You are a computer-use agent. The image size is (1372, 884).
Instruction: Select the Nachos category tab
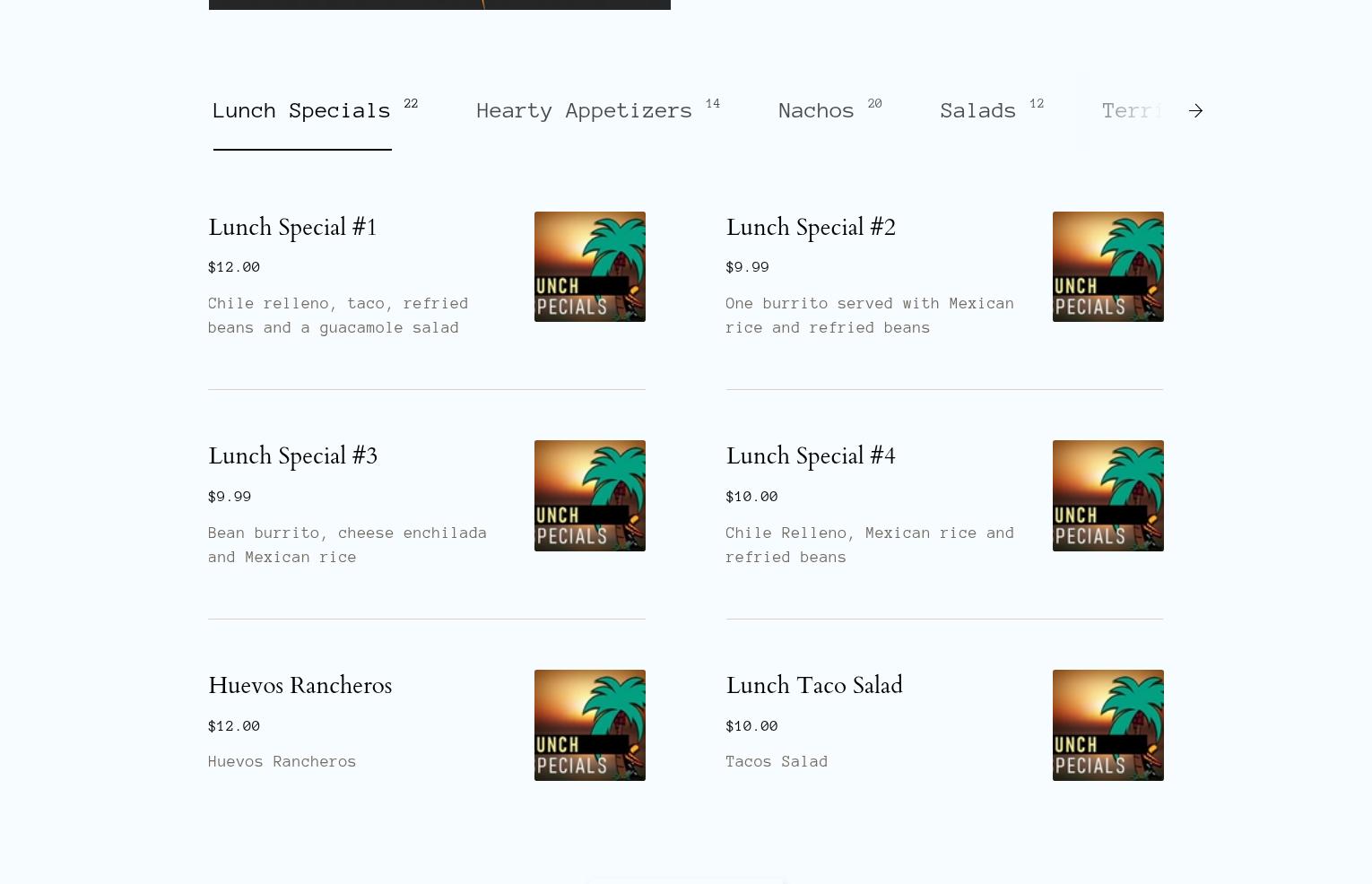[817, 111]
